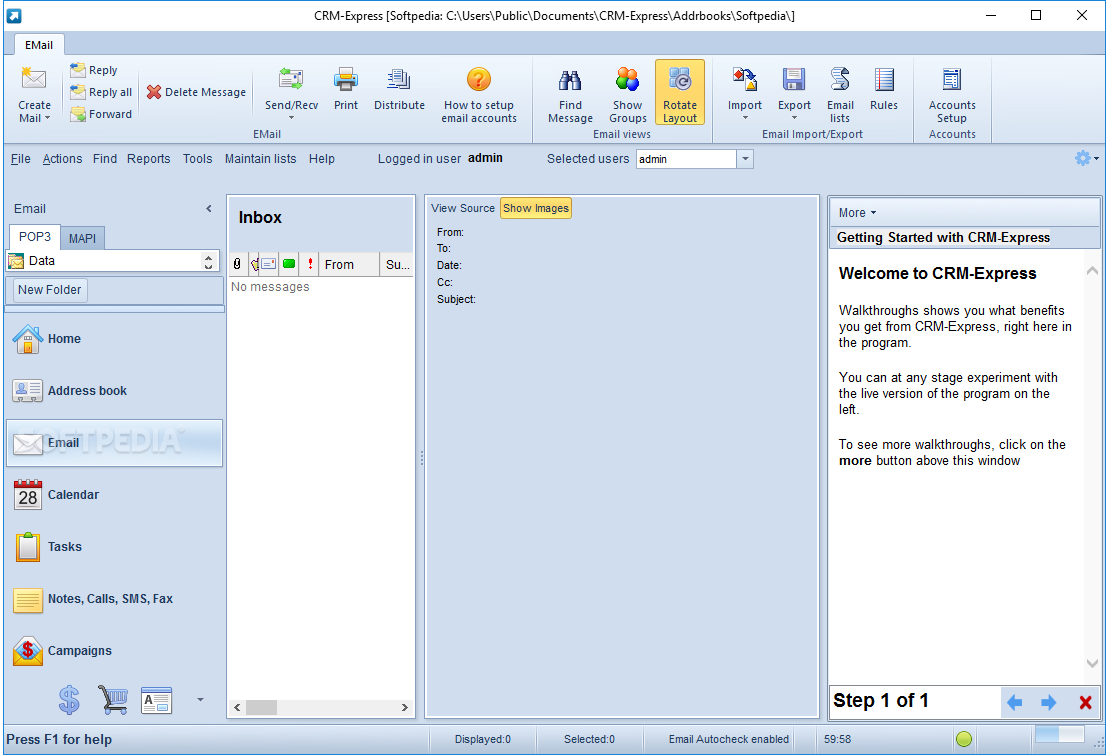Screen dimensions: 1106x755
Task: Open the More dropdown in walkthrough panel
Action: tap(857, 212)
